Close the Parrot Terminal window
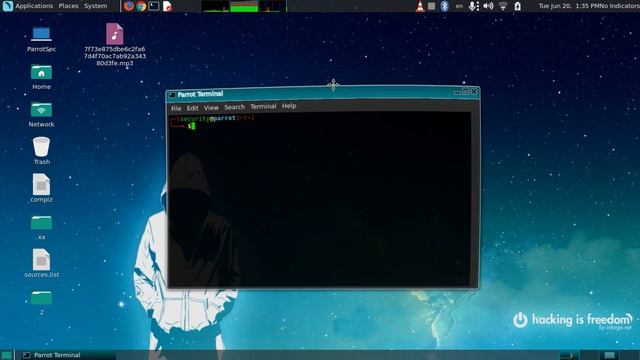 [x=474, y=91]
